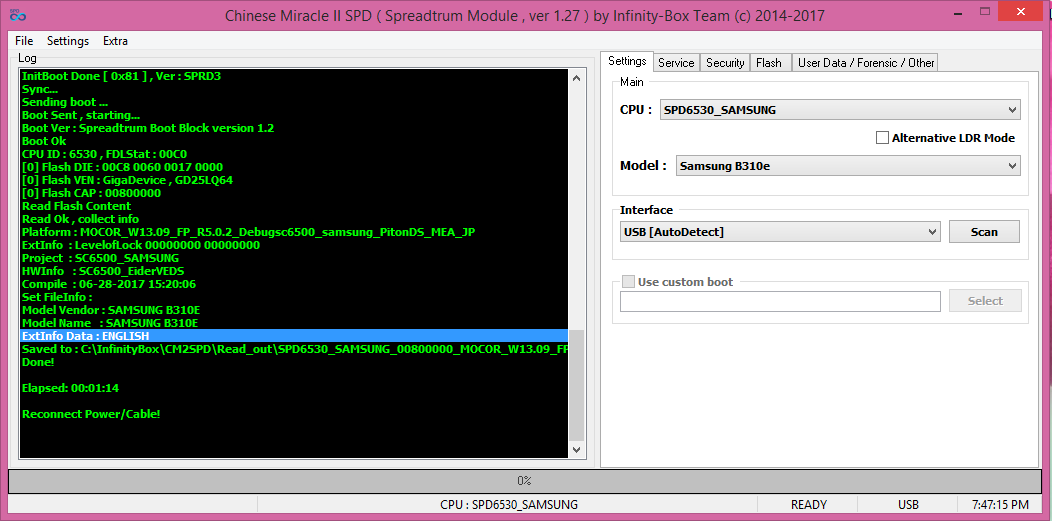Click the 'Project : SC6500_SAMSUNG' log line
Image resolution: width=1052 pixels, height=521 pixels.
[x=101, y=258]
